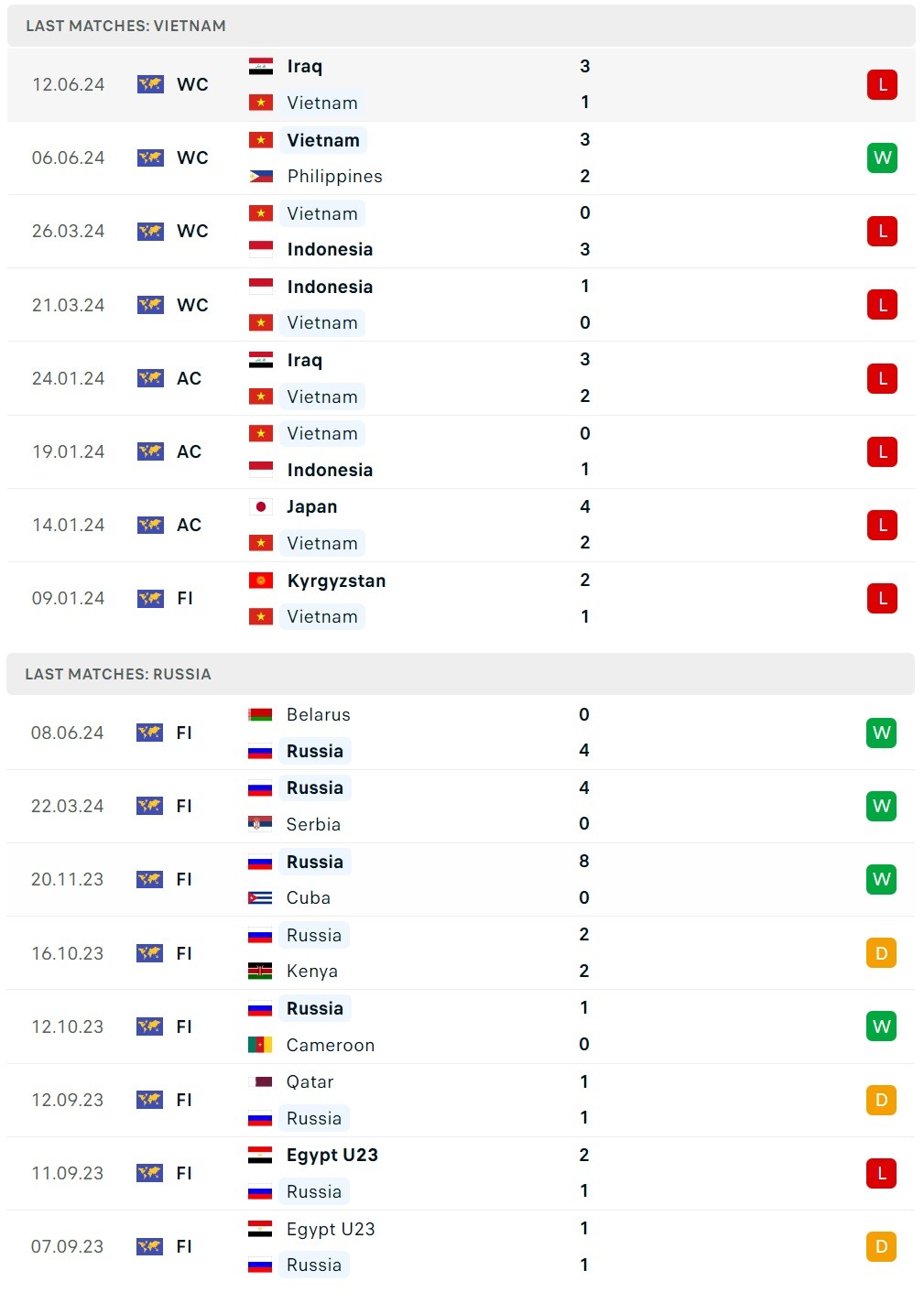
Task: Click the Kenya flag icon
Action: pyautogui.click(x=260, y=972)
